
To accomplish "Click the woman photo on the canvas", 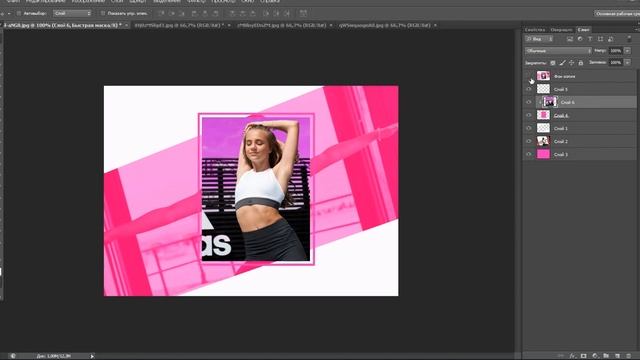I will pyautogui.click(x=256, y=189).
